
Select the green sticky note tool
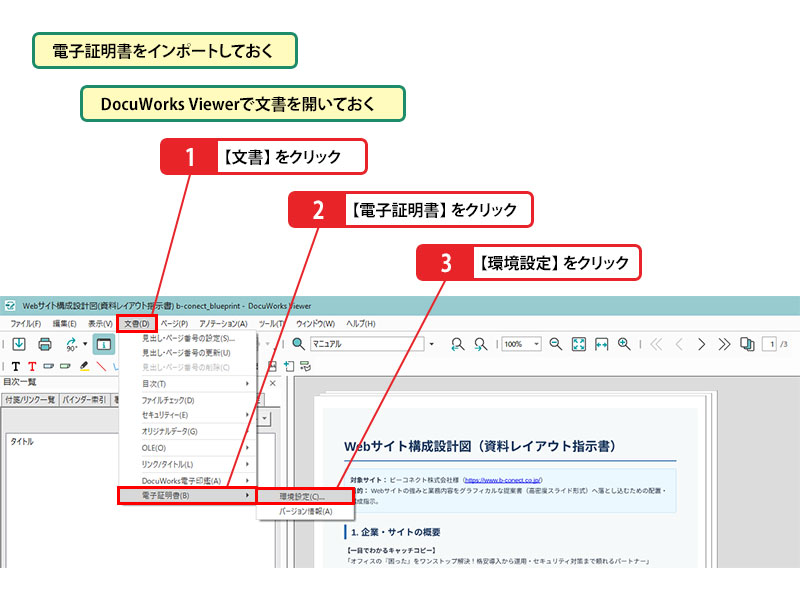coord(65,366)
